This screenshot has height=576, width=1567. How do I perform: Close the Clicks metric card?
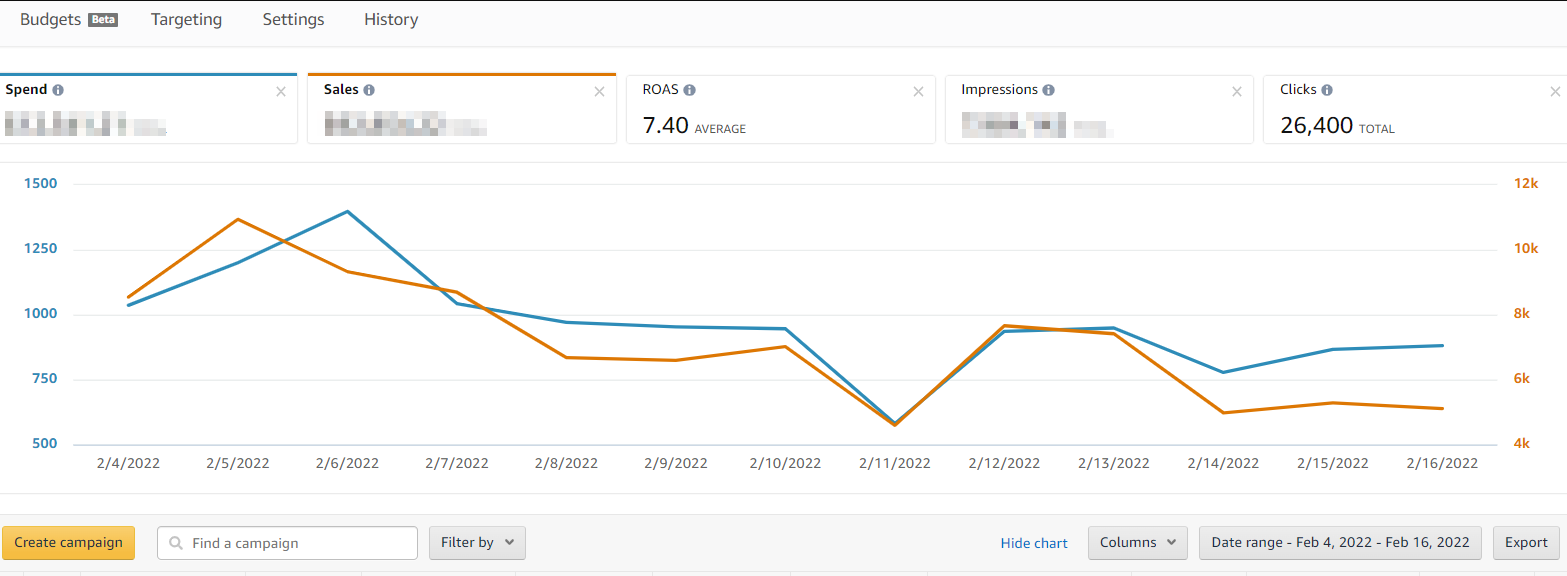tap(1555, 92)
